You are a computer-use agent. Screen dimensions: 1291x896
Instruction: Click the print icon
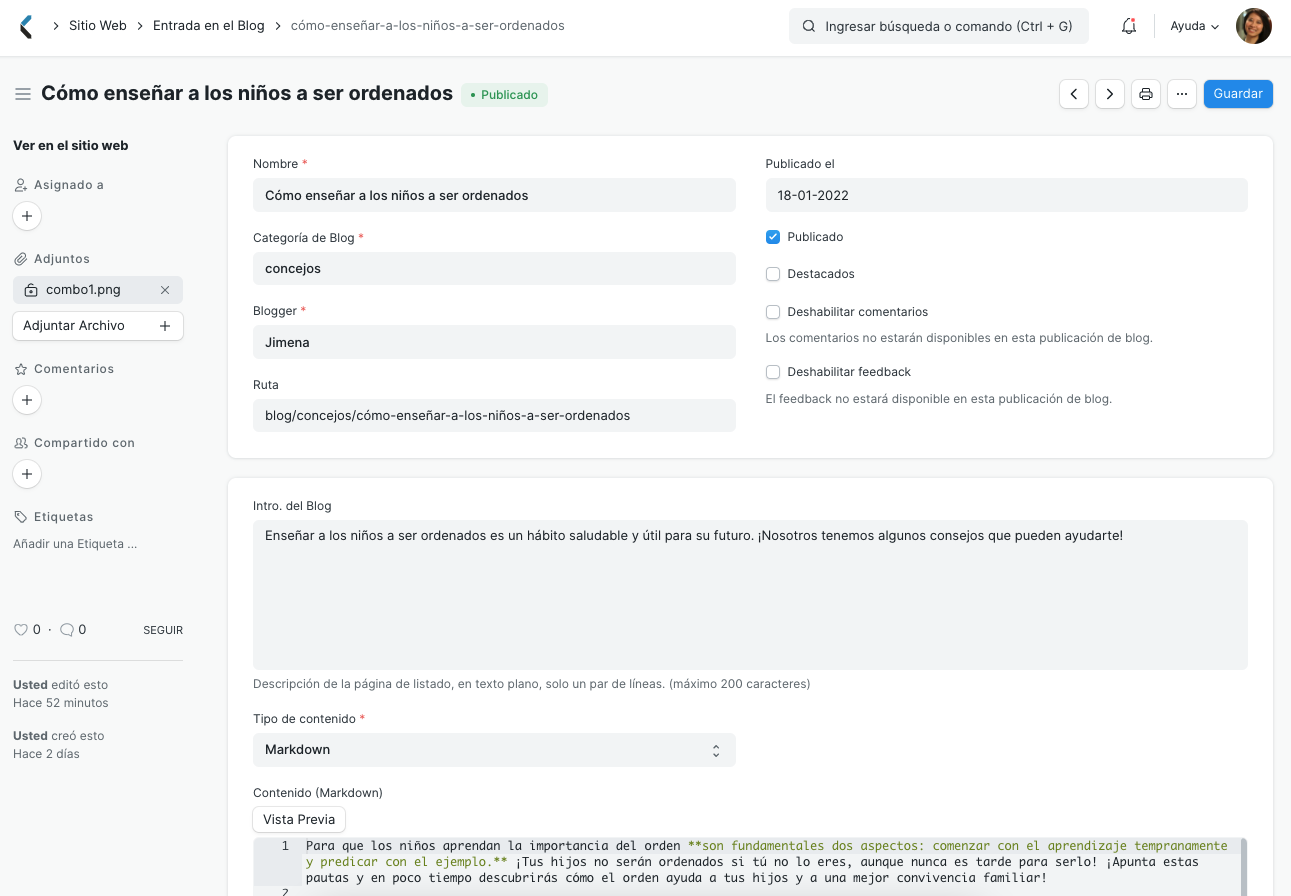tap(1146, 94)
